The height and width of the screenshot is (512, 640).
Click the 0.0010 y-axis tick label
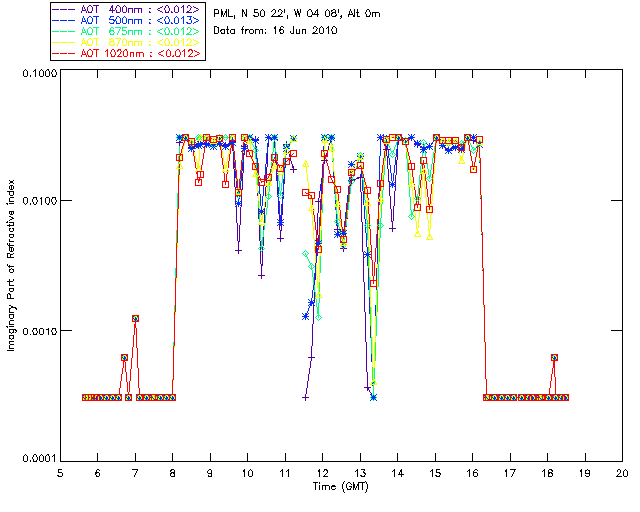[x=40, y=330]
